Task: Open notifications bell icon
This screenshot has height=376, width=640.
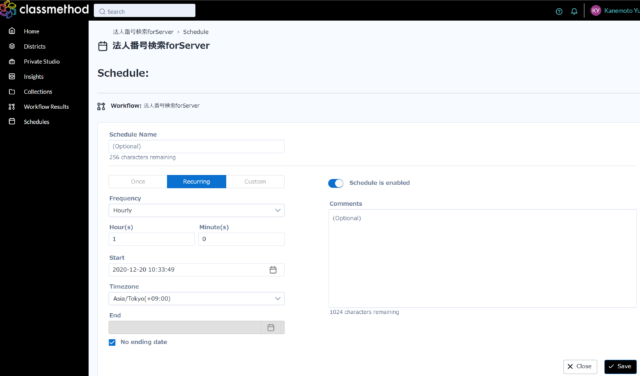Action: (574, 11)
